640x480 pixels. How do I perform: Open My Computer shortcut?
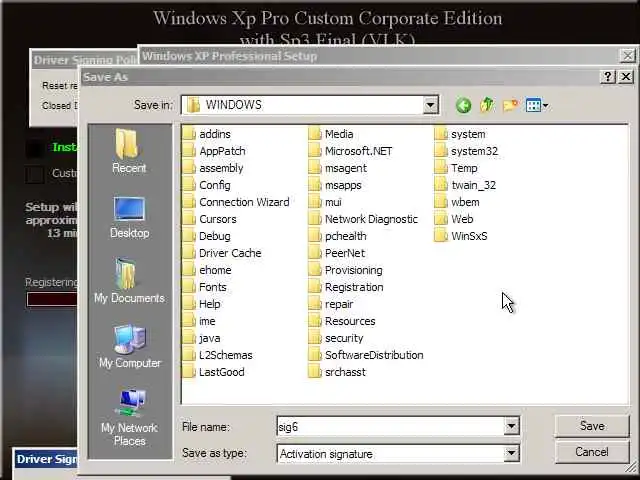(x=130, y=347)
